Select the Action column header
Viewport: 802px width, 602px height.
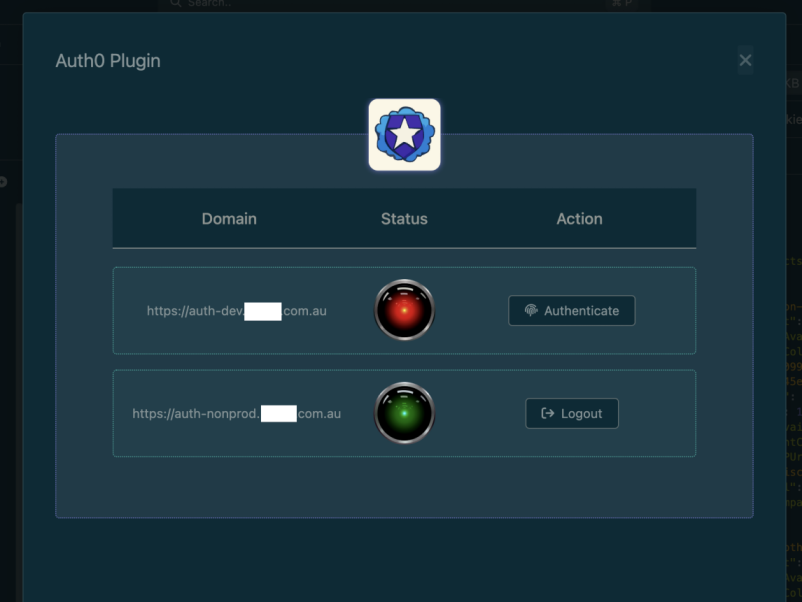(579, 219)
